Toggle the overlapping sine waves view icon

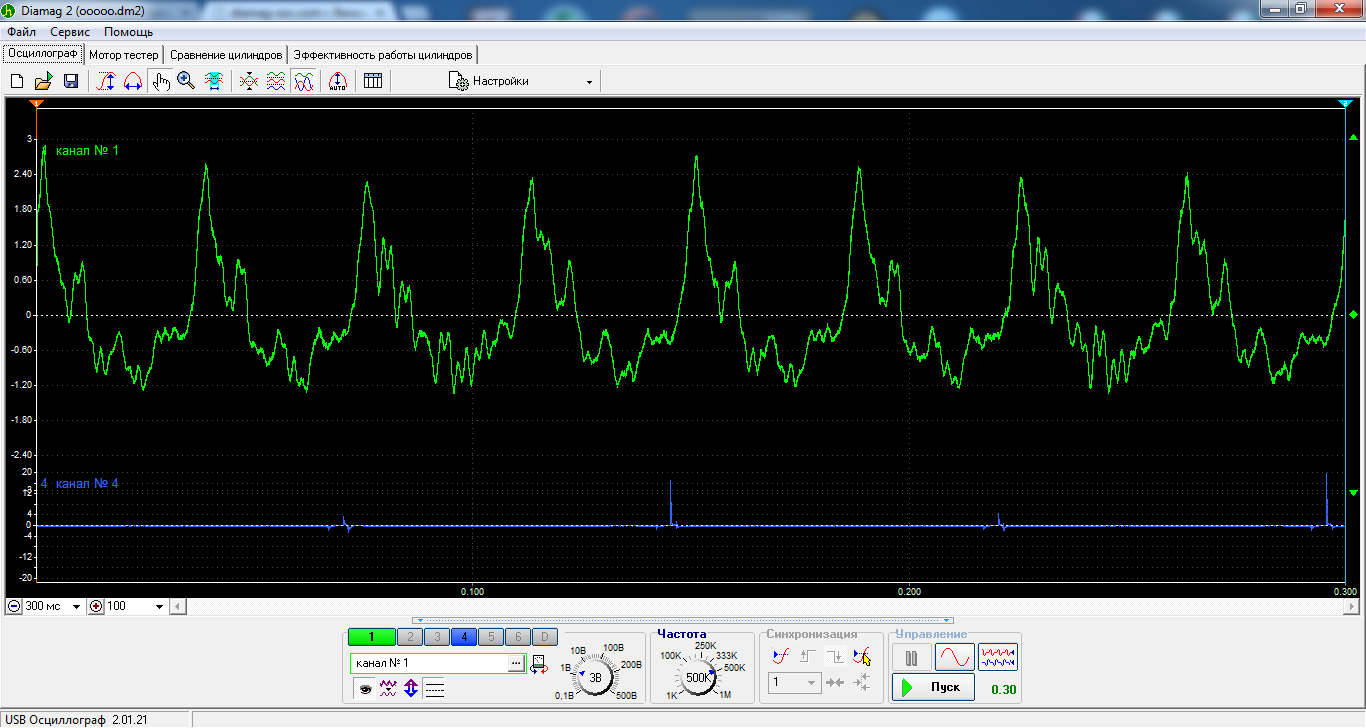tap(303, 82)
